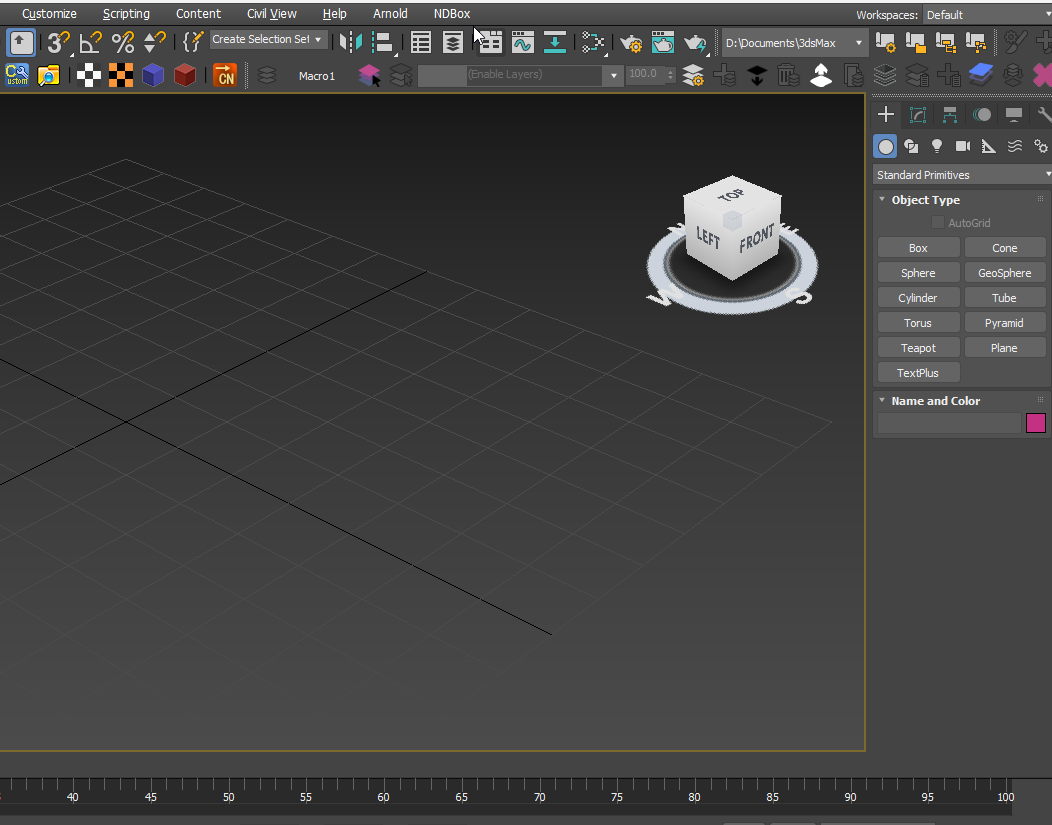This screenshot has width=1052, height=825.
Task: Click Edit Named Selection Sets icon
Action: 193,43
